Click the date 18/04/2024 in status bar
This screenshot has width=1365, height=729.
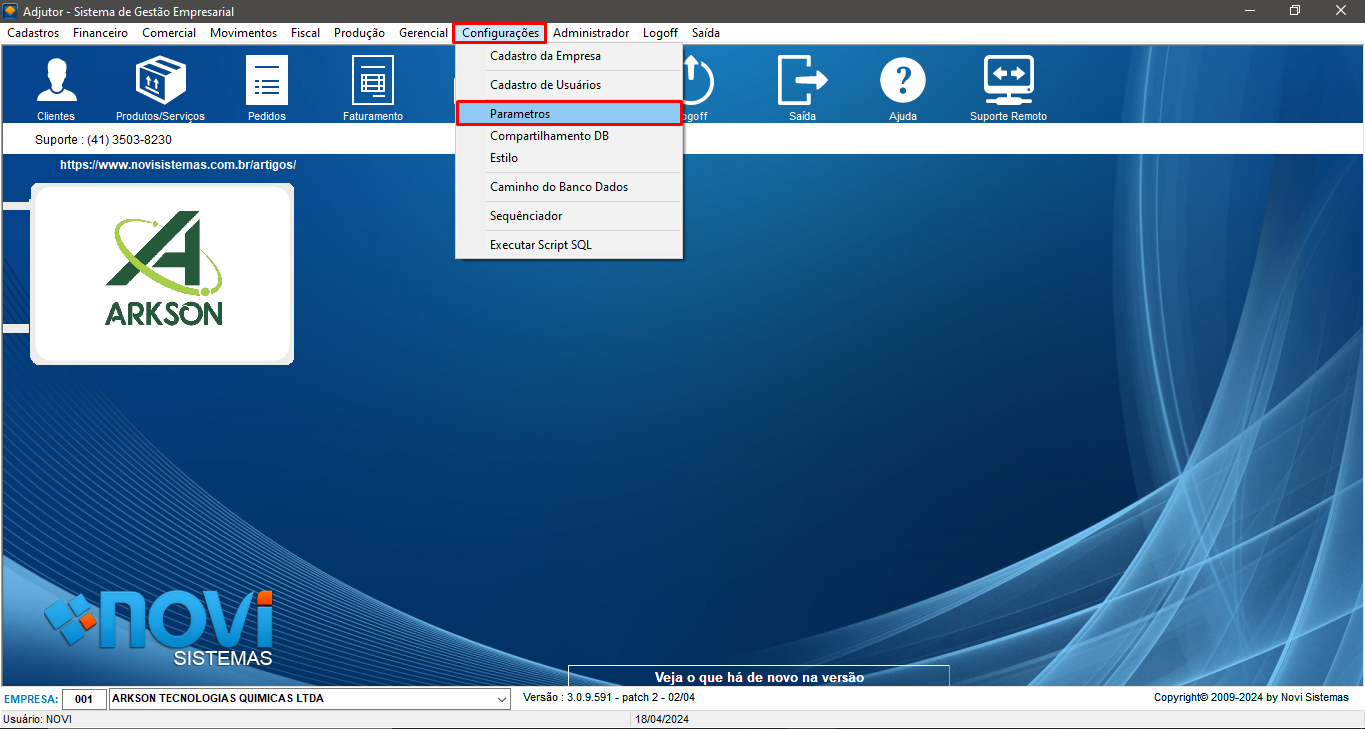click(x=662, y=719)
